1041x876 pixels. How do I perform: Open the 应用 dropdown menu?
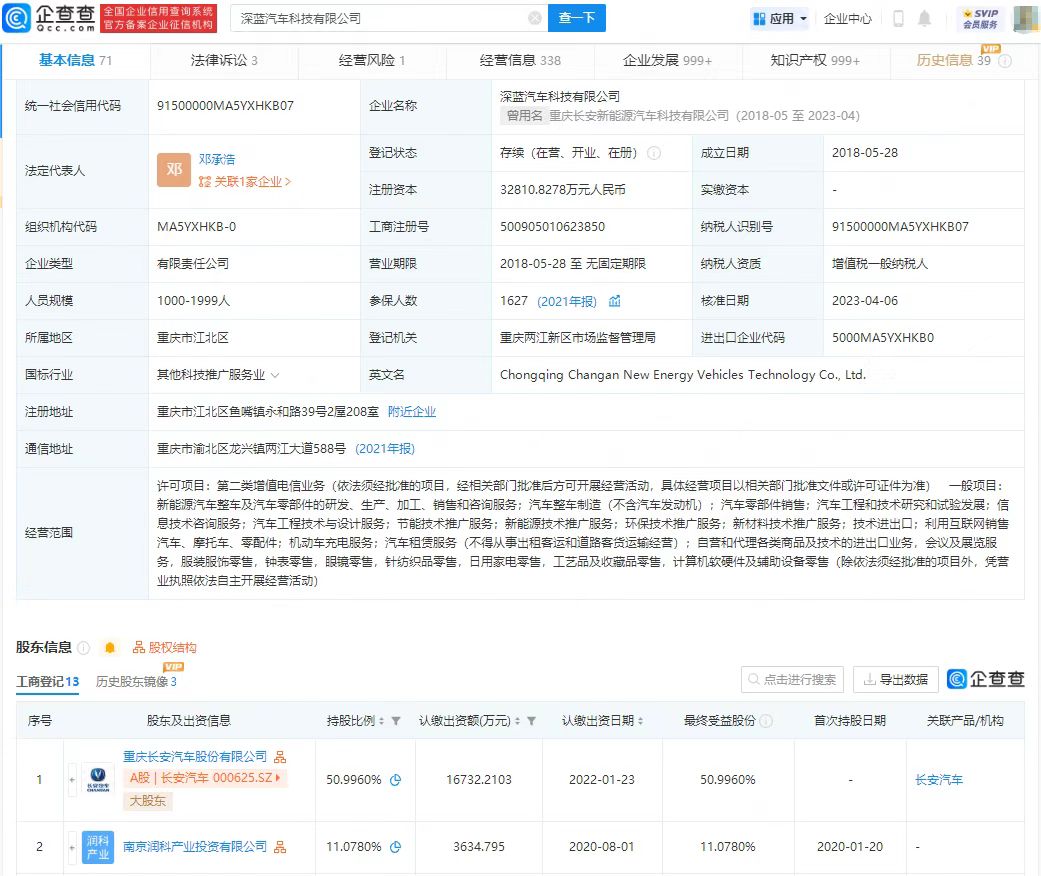779,17
